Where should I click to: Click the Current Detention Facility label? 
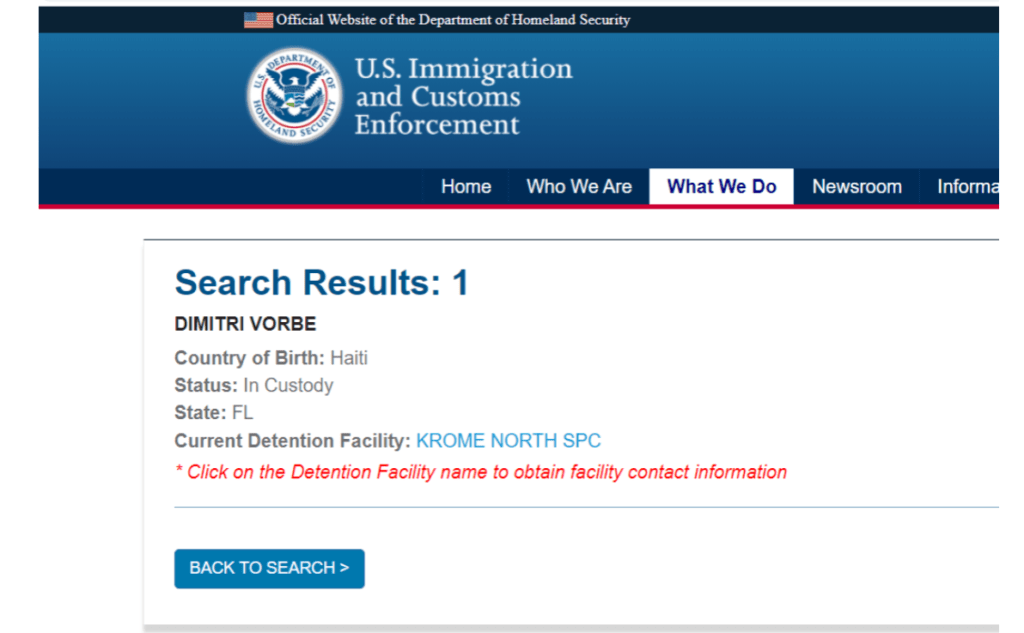pos(292,441)
